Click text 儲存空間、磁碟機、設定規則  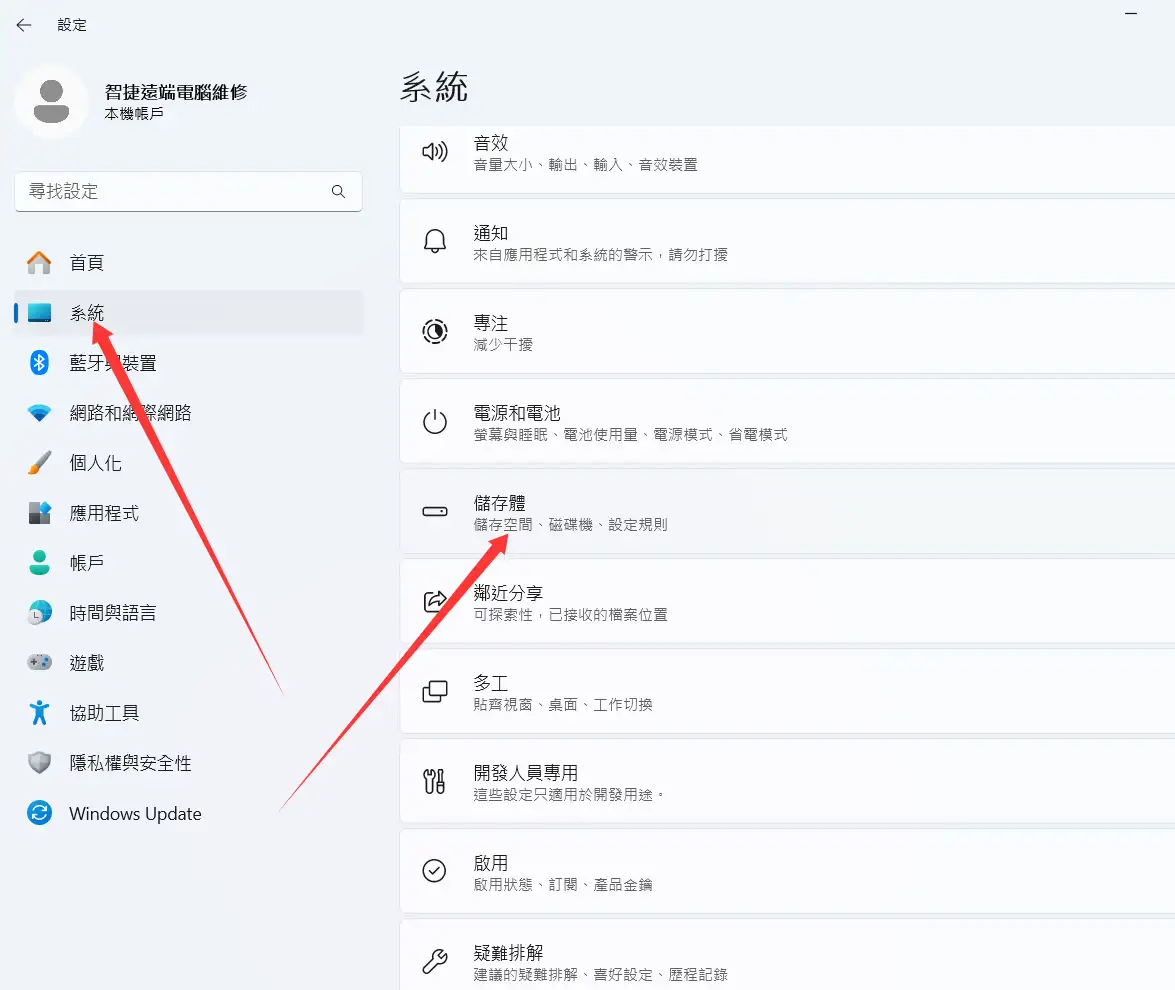(570, 525)
